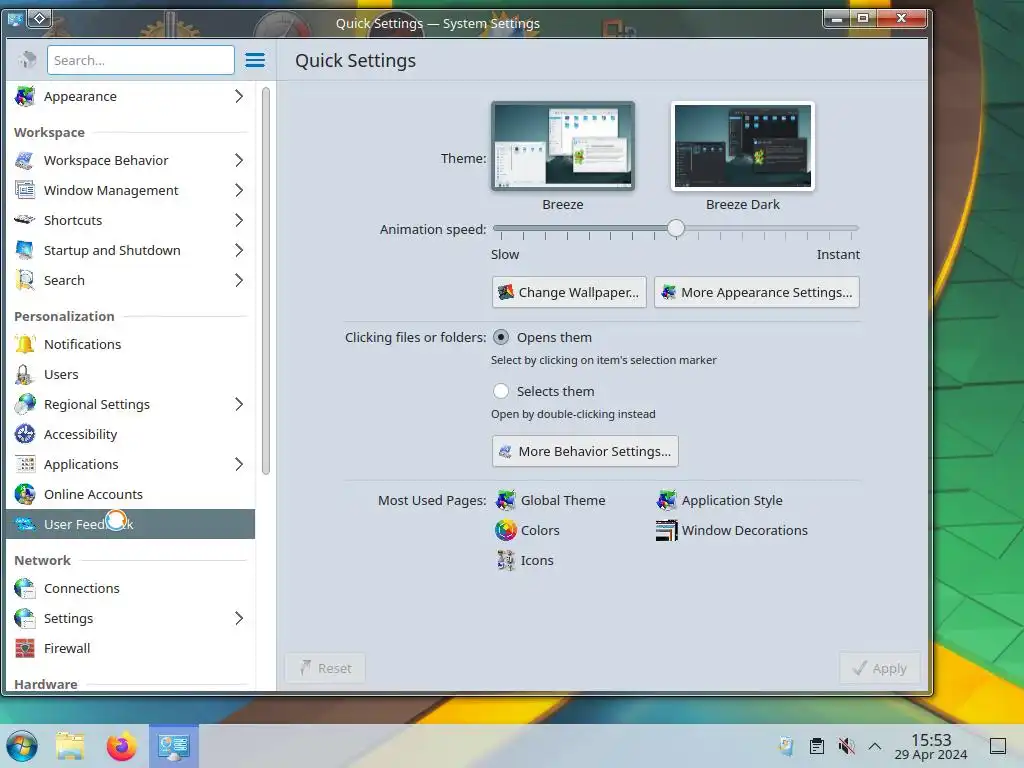Open Global Theme from Most Used Pages
Viewport: 1024px width, 768px height.
click(x=550, y=500)
